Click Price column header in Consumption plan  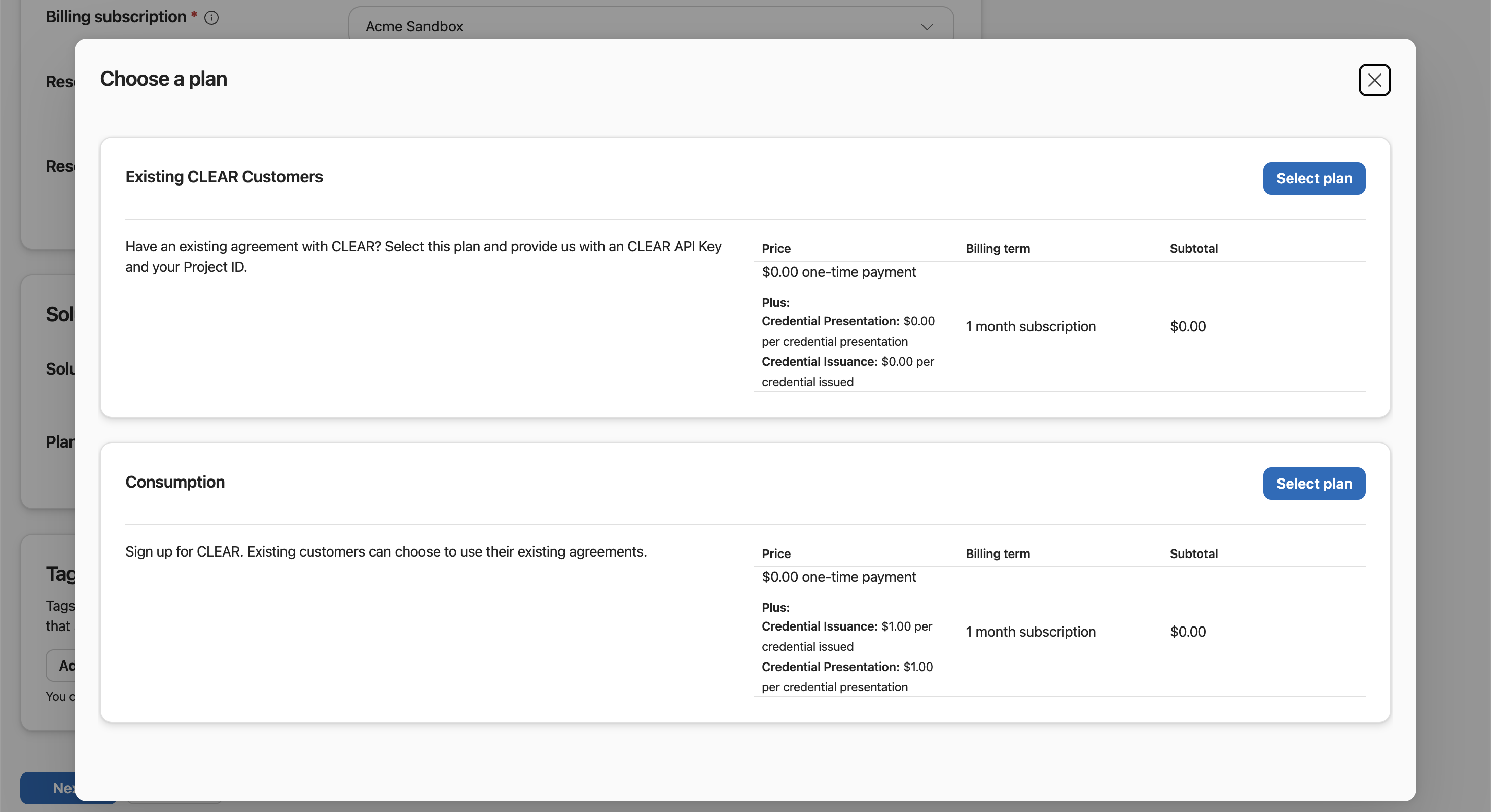tap(775, 553)
